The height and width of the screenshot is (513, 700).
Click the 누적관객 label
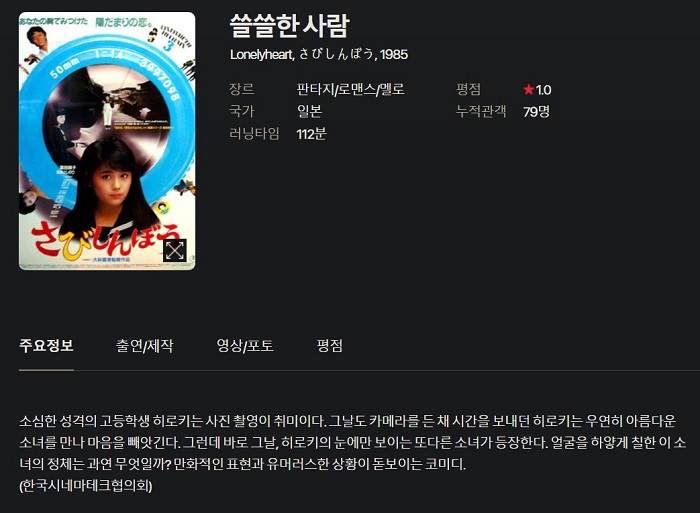[481, 111]
